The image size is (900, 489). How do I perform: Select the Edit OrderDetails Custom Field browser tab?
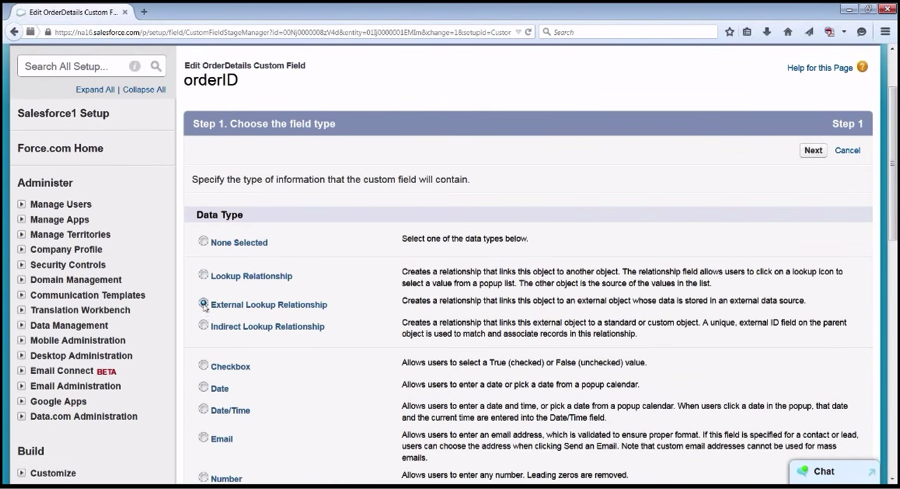[72, 11]
